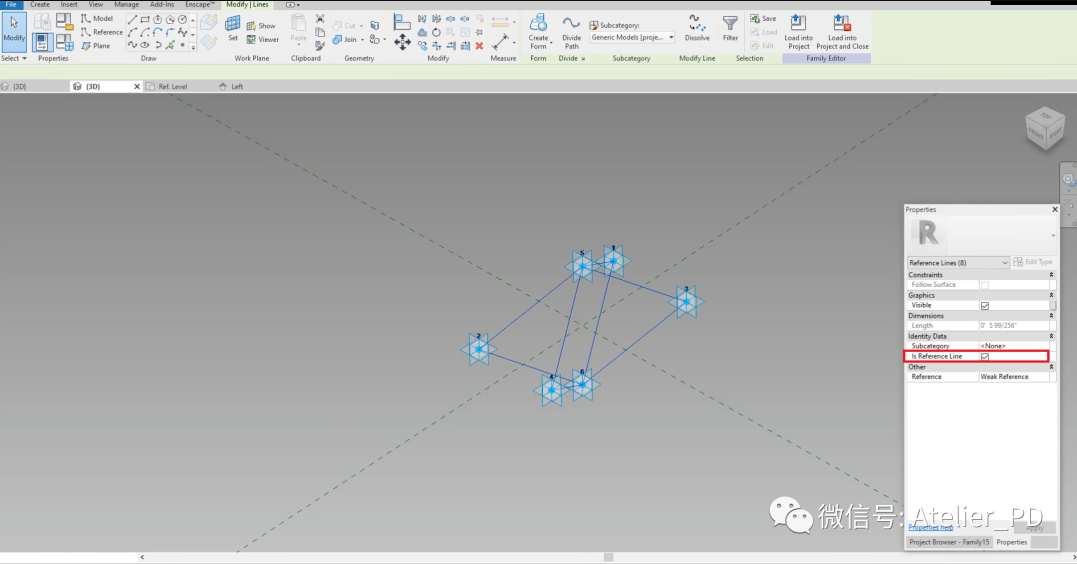Click Create Form
Viewport: 1077px width, 564px height.
538,32
